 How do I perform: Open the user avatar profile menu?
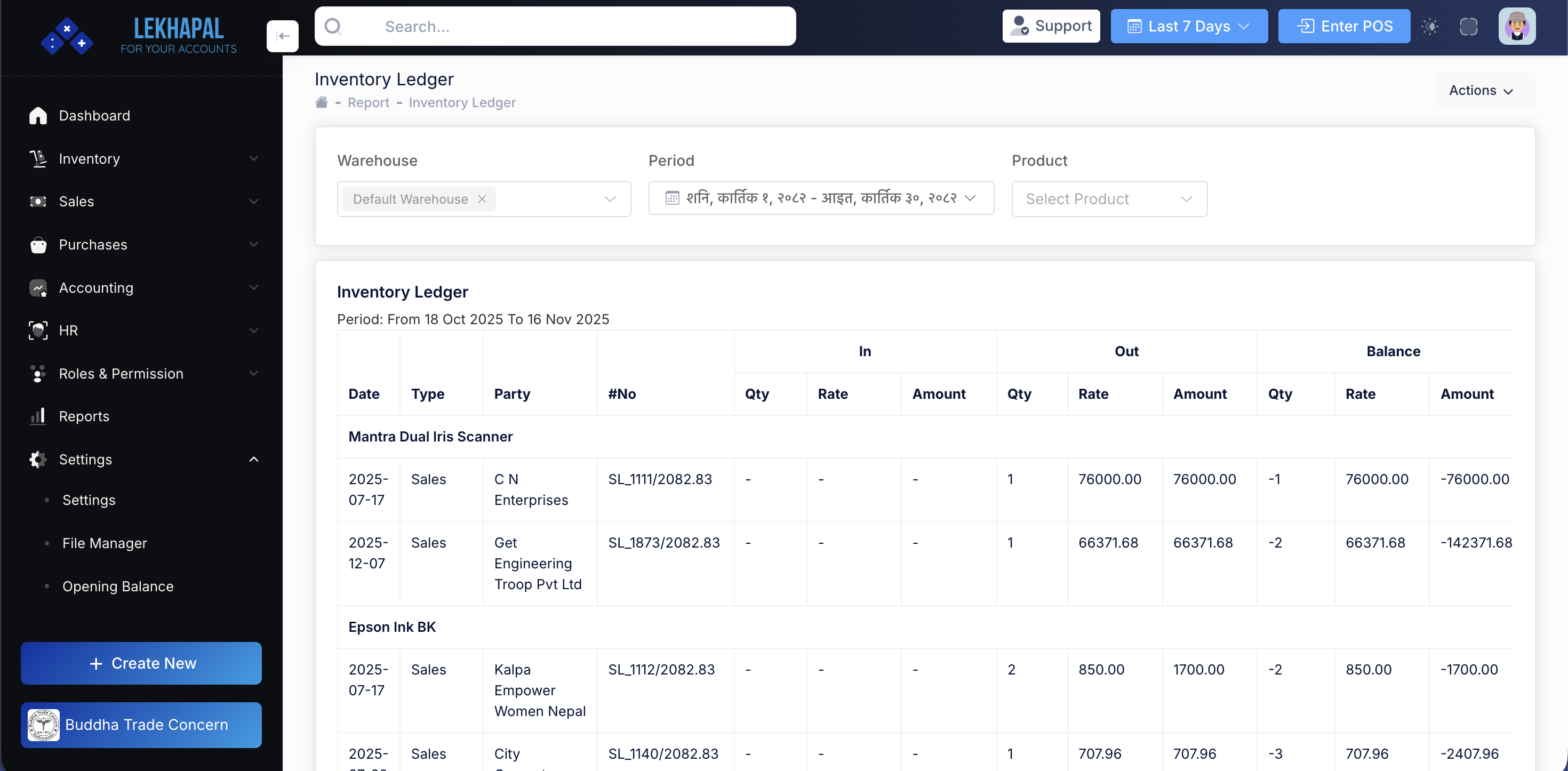1516,26
